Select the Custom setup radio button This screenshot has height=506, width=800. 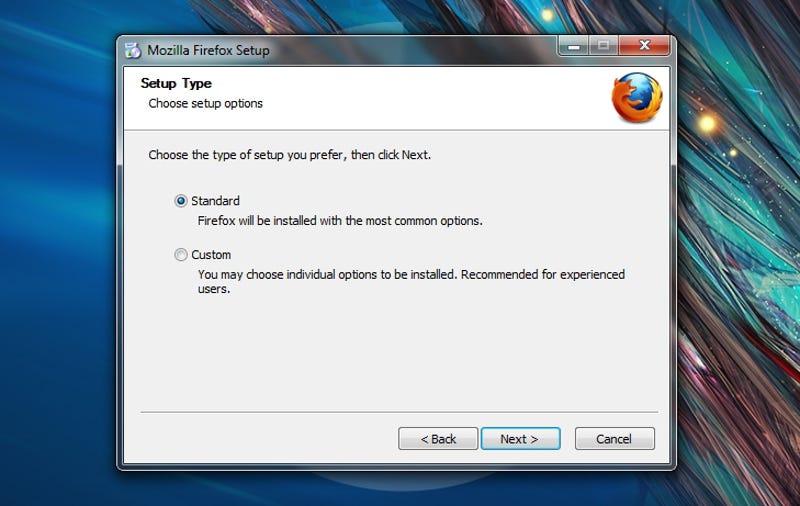click(x=181, y=255)
